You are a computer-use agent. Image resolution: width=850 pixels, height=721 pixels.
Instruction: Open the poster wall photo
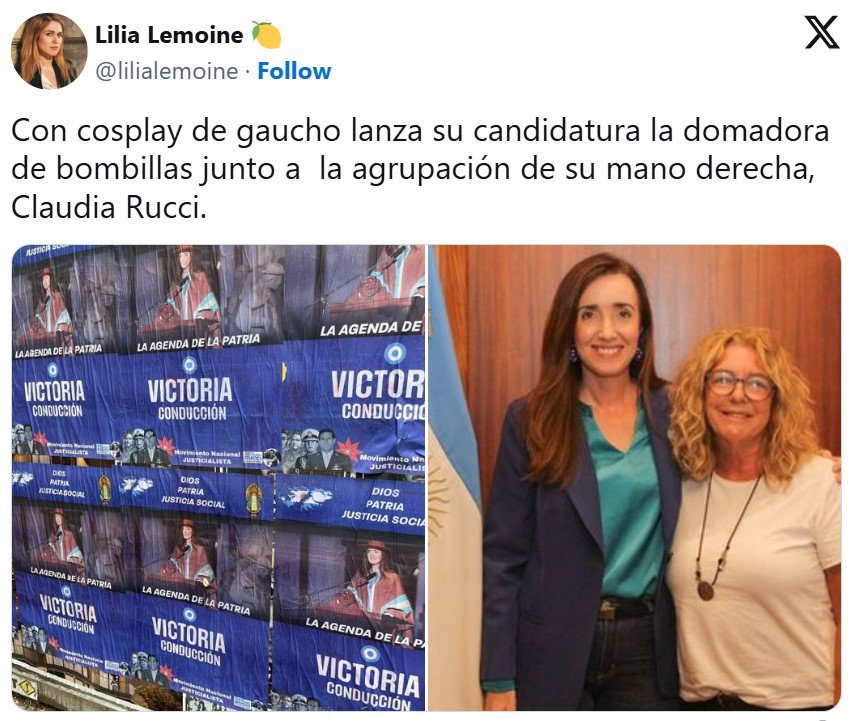tap(218, 478)
